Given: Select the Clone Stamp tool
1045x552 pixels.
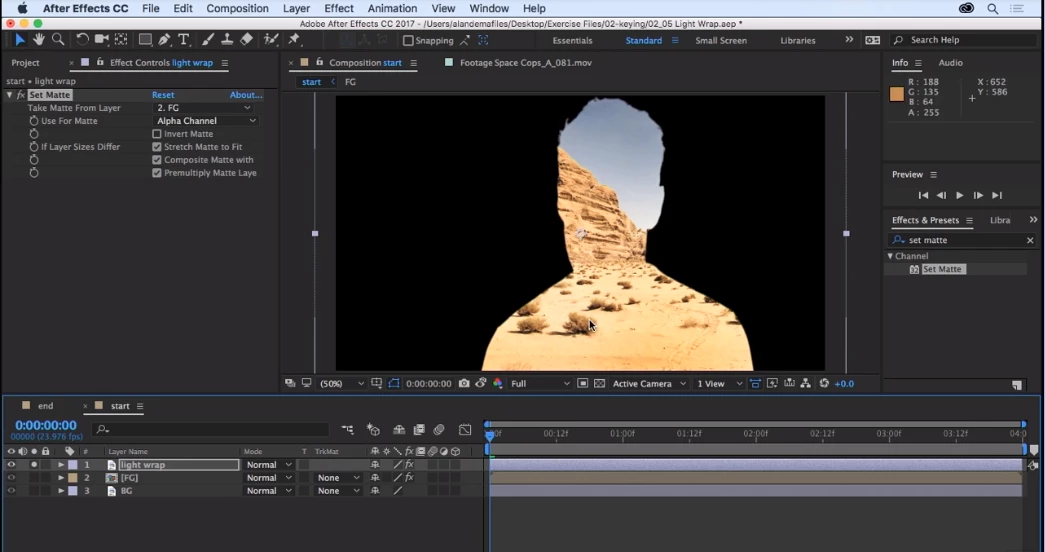Looking at the screenshot, I should (227, 40).
